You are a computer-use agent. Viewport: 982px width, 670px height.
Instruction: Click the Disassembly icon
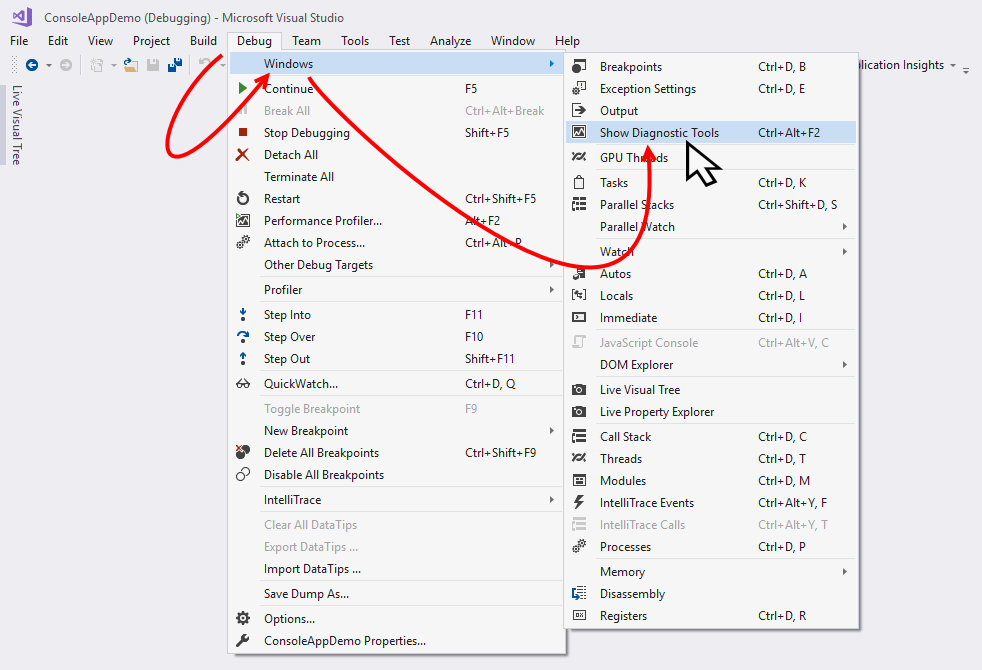tap(579, 594)
